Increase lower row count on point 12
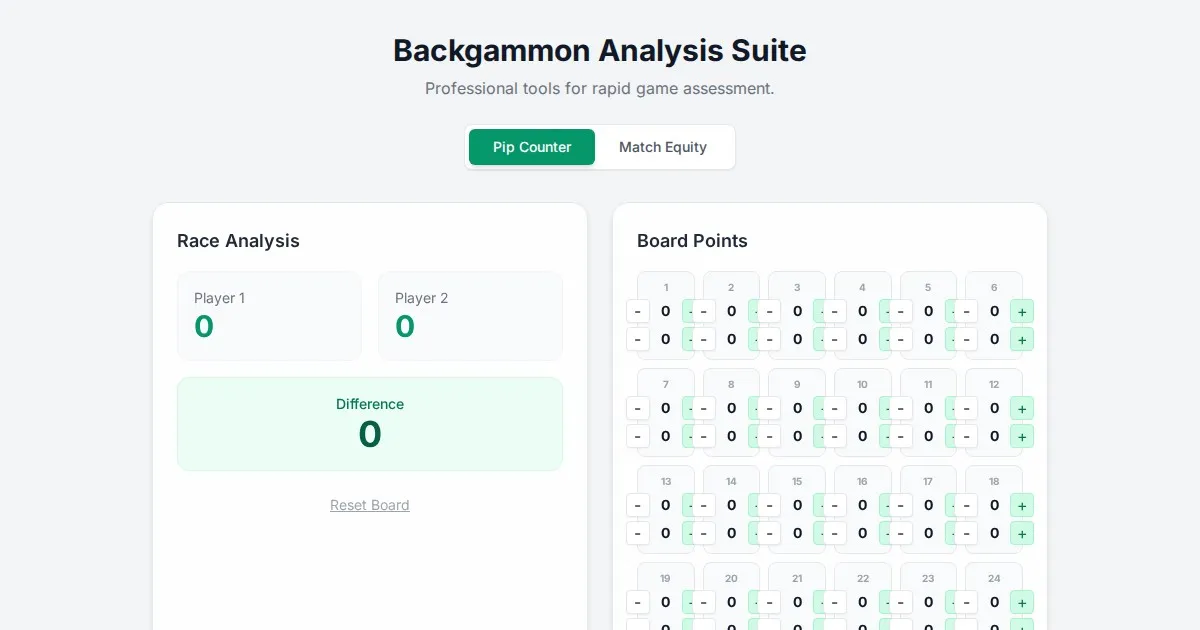The width and height of the screenshot is (1200, 630). pyautogui.click(x=1021, y=436)
